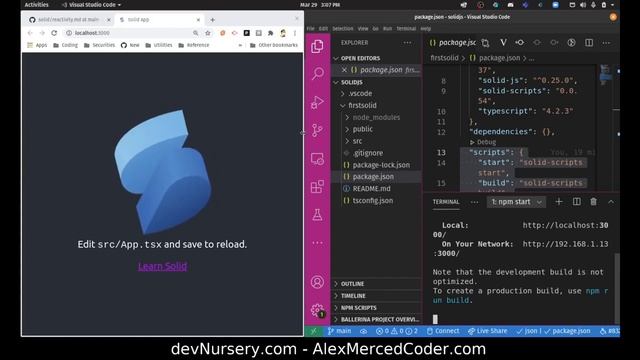Open the Explorer view in activity bar
Viewport: 640px width, 360px height.
tap(317, 47)
